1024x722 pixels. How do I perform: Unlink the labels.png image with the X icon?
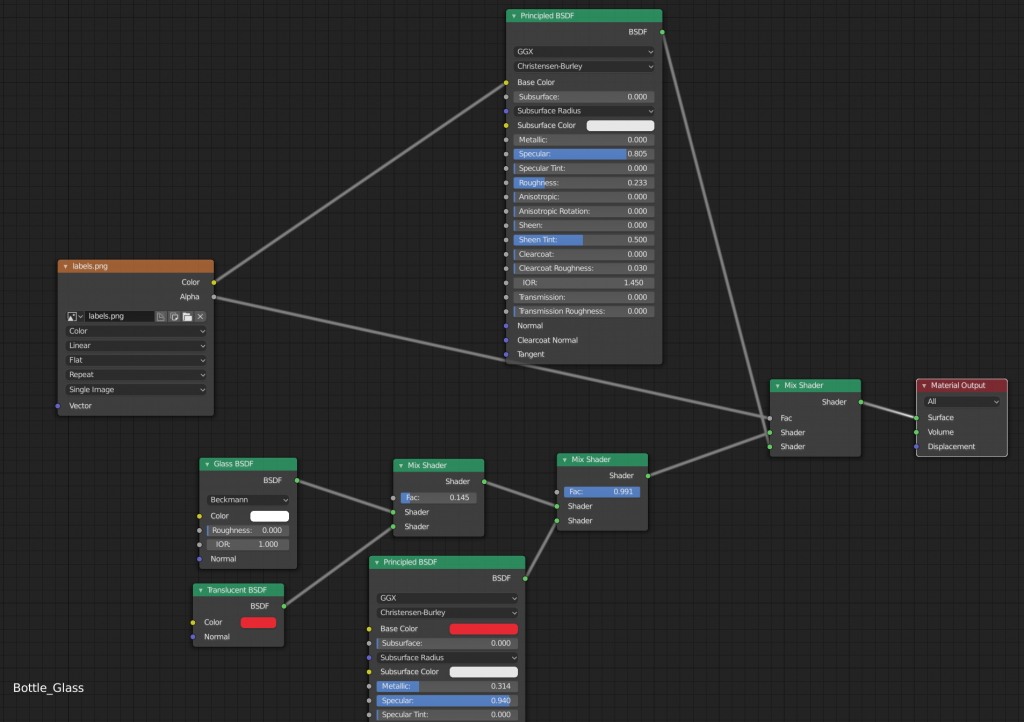(200, 317)
